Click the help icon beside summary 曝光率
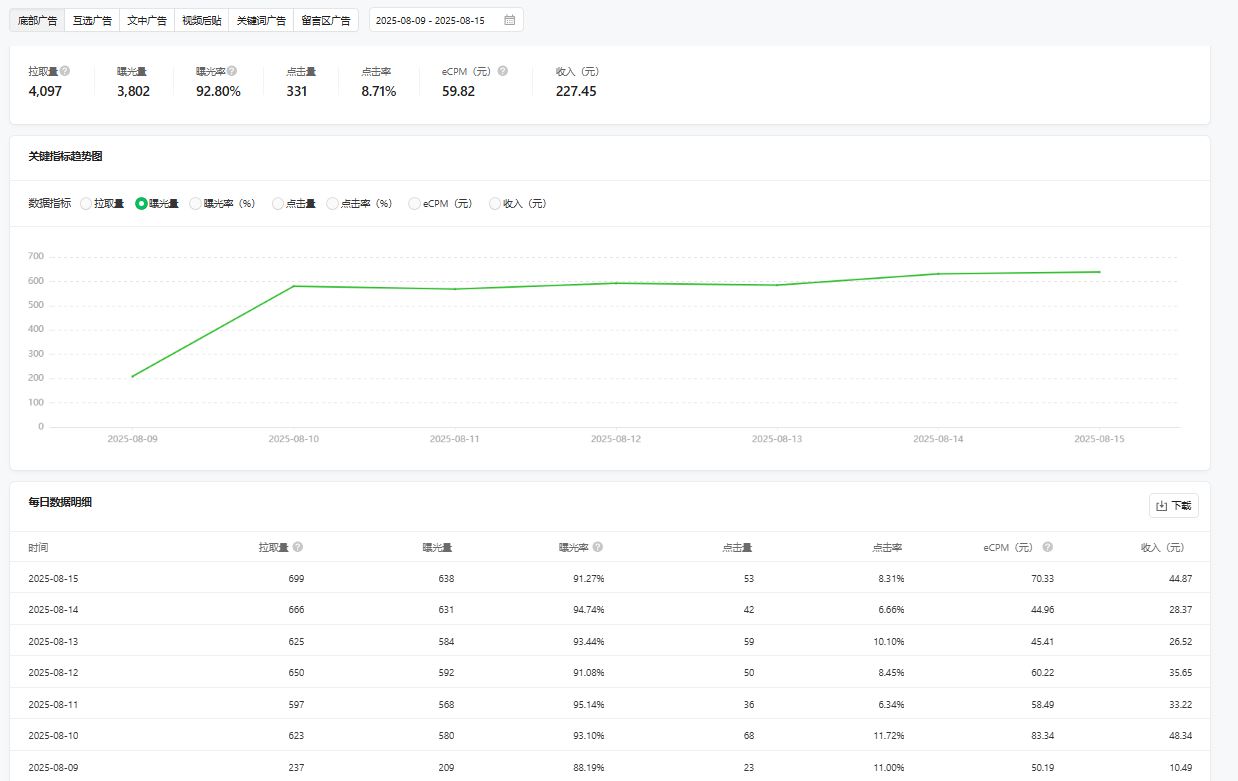The height and width of the screenshot is (781, 1238). 232,71
